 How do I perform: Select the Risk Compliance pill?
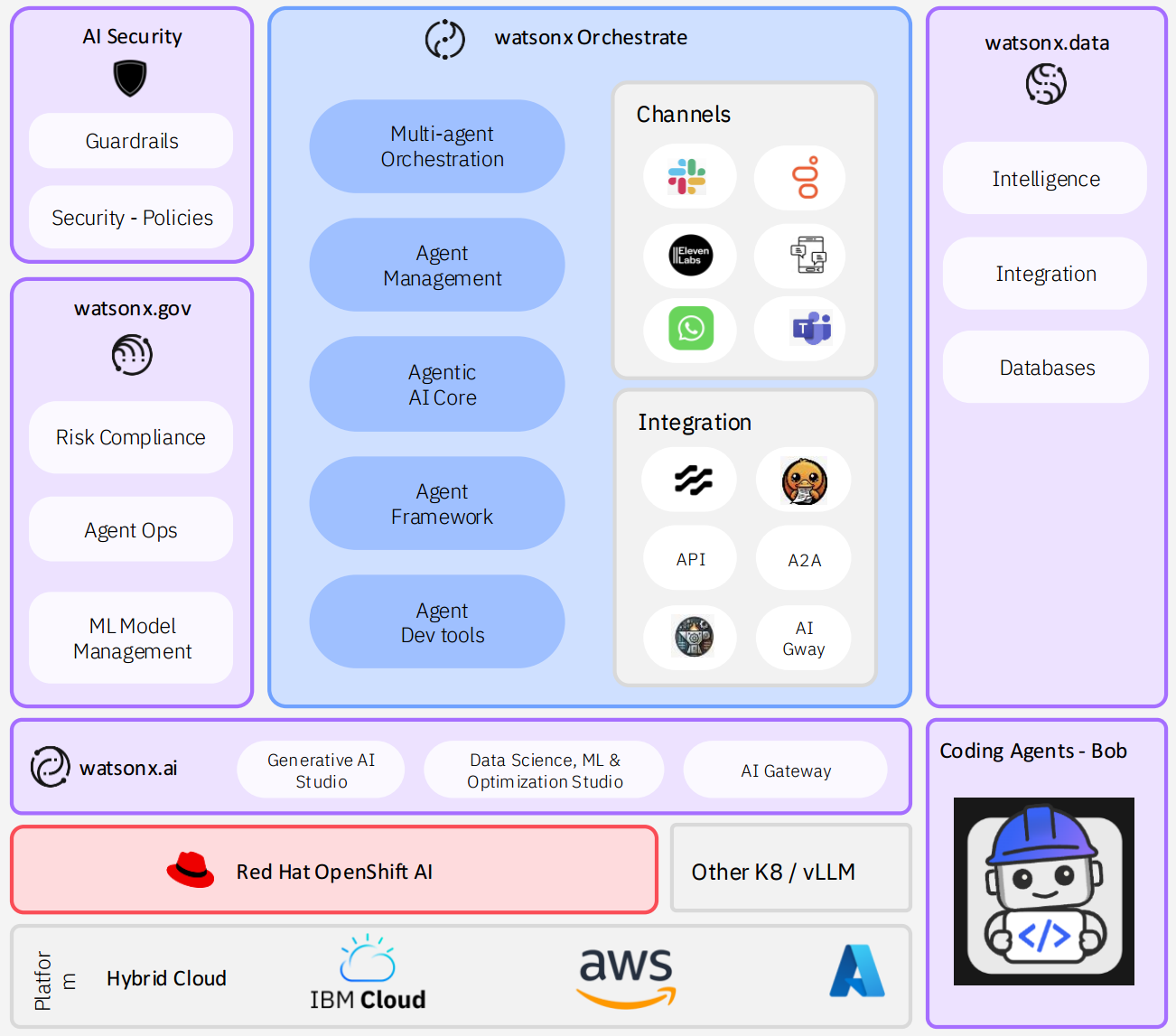click(131, 437)
